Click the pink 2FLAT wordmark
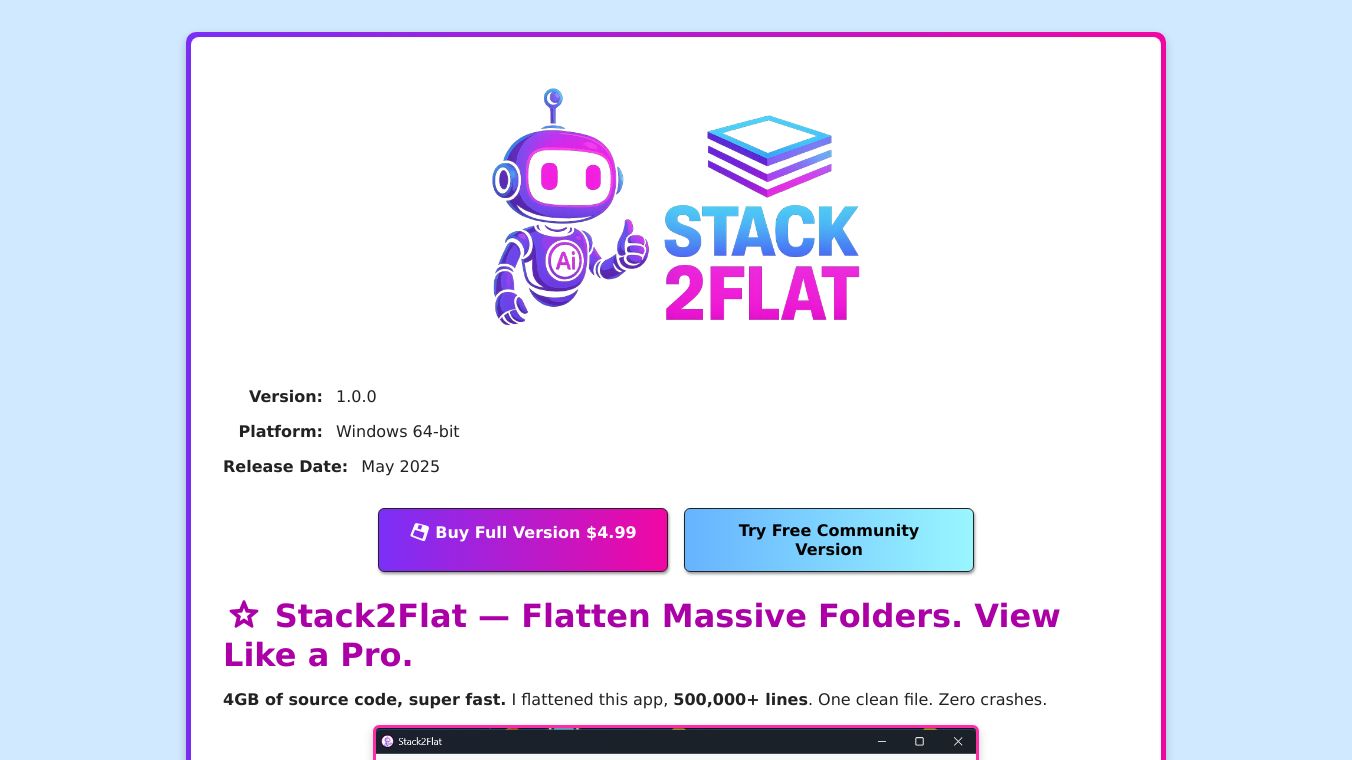The image size is (1352, 760). click(x=761, y=294)
